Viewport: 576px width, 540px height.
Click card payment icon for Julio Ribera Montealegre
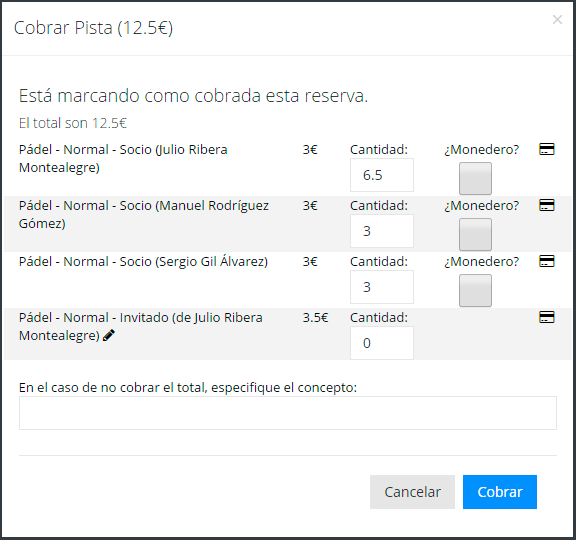coord(546,149)
